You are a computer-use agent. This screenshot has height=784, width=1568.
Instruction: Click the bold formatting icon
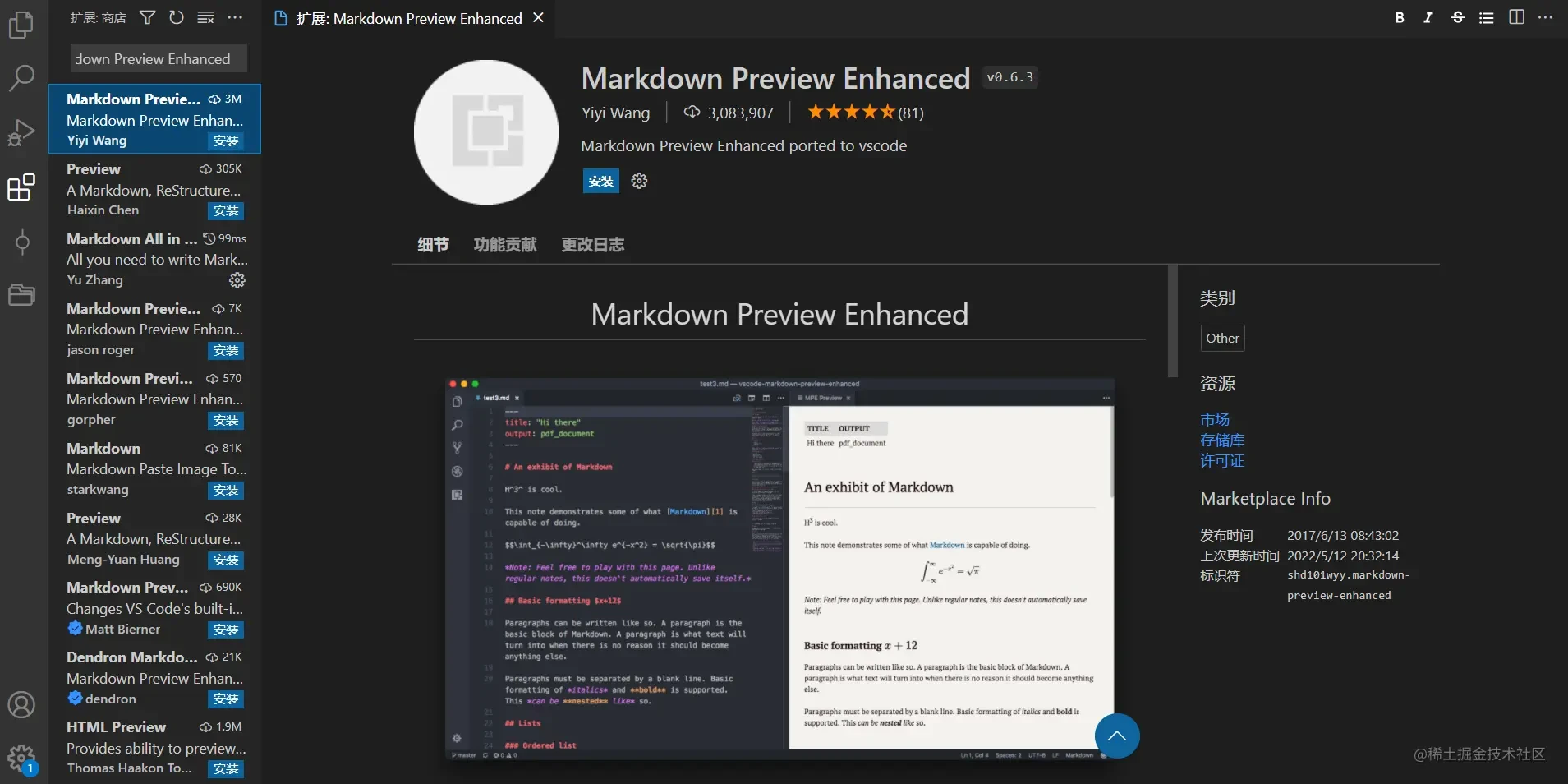point(1399,17)
